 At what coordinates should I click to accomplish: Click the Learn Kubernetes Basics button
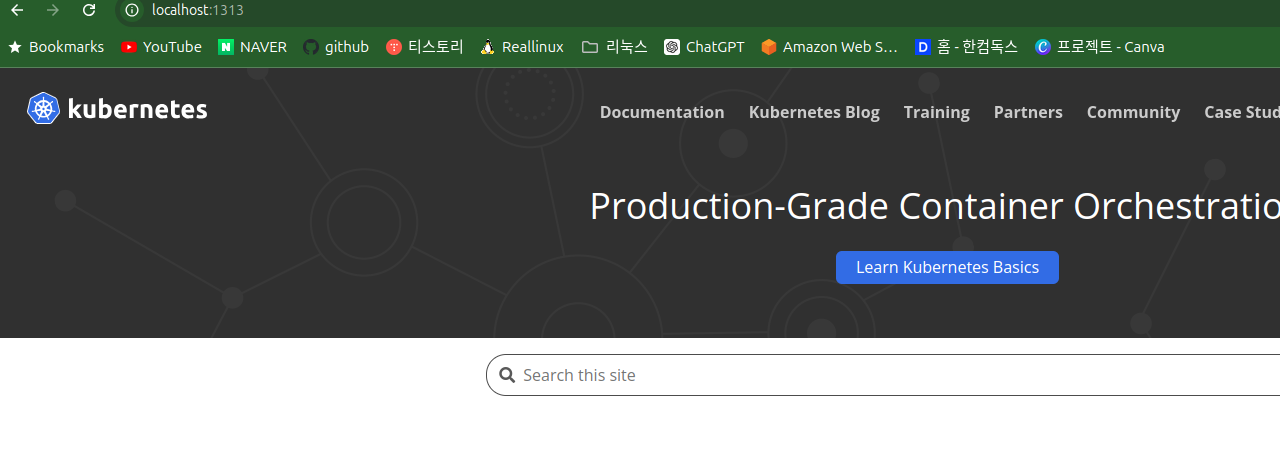click(947, 267)
